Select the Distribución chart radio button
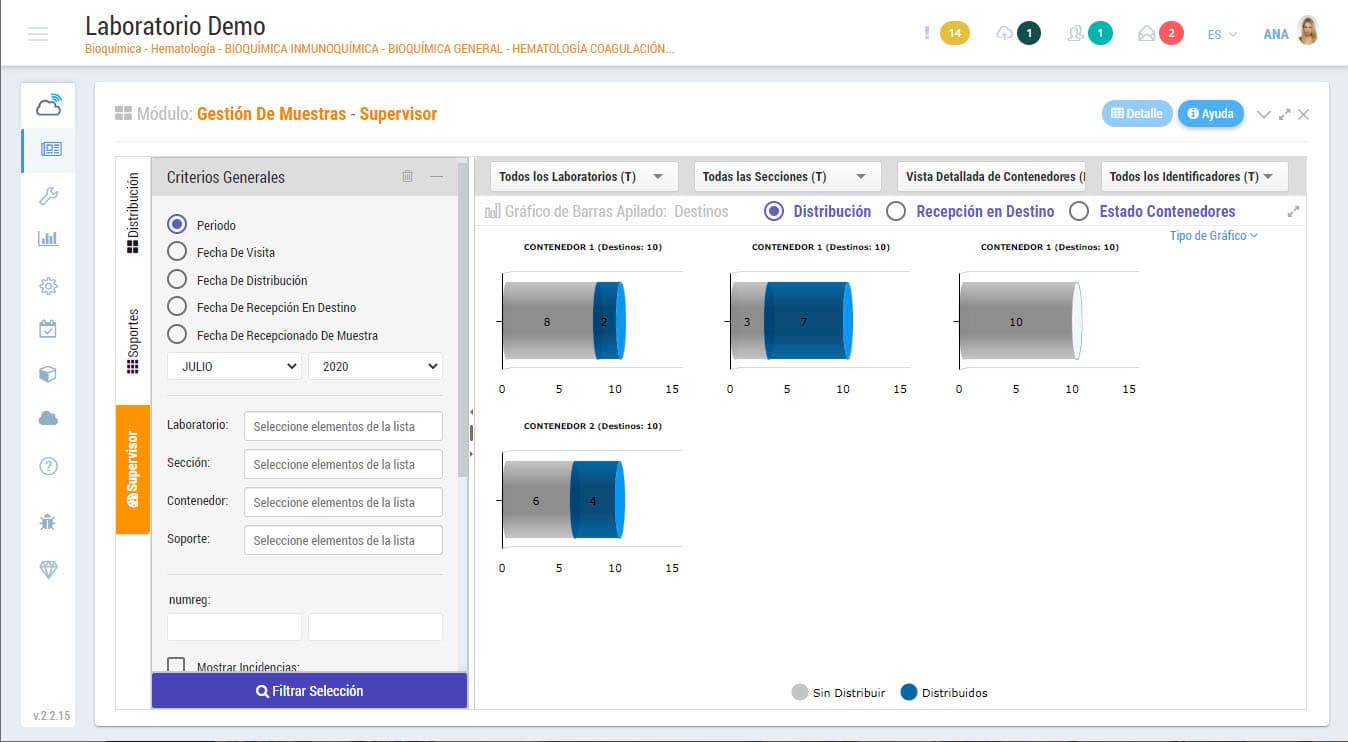 773,211
